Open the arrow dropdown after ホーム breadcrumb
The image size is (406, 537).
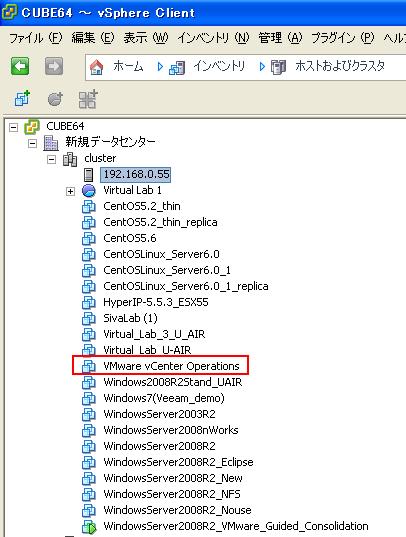160,66
